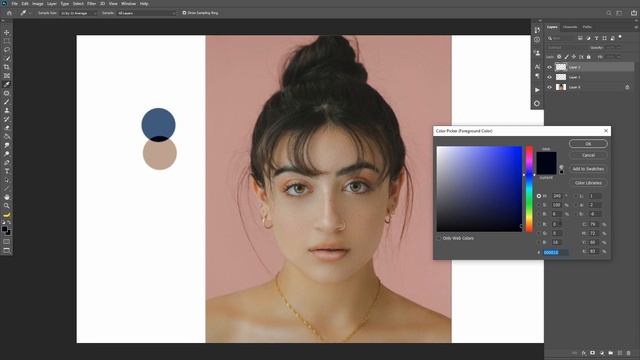Click the lock all pixels icon
The width and height of the screenshot is (640, 360).
(x=588, y=57)
